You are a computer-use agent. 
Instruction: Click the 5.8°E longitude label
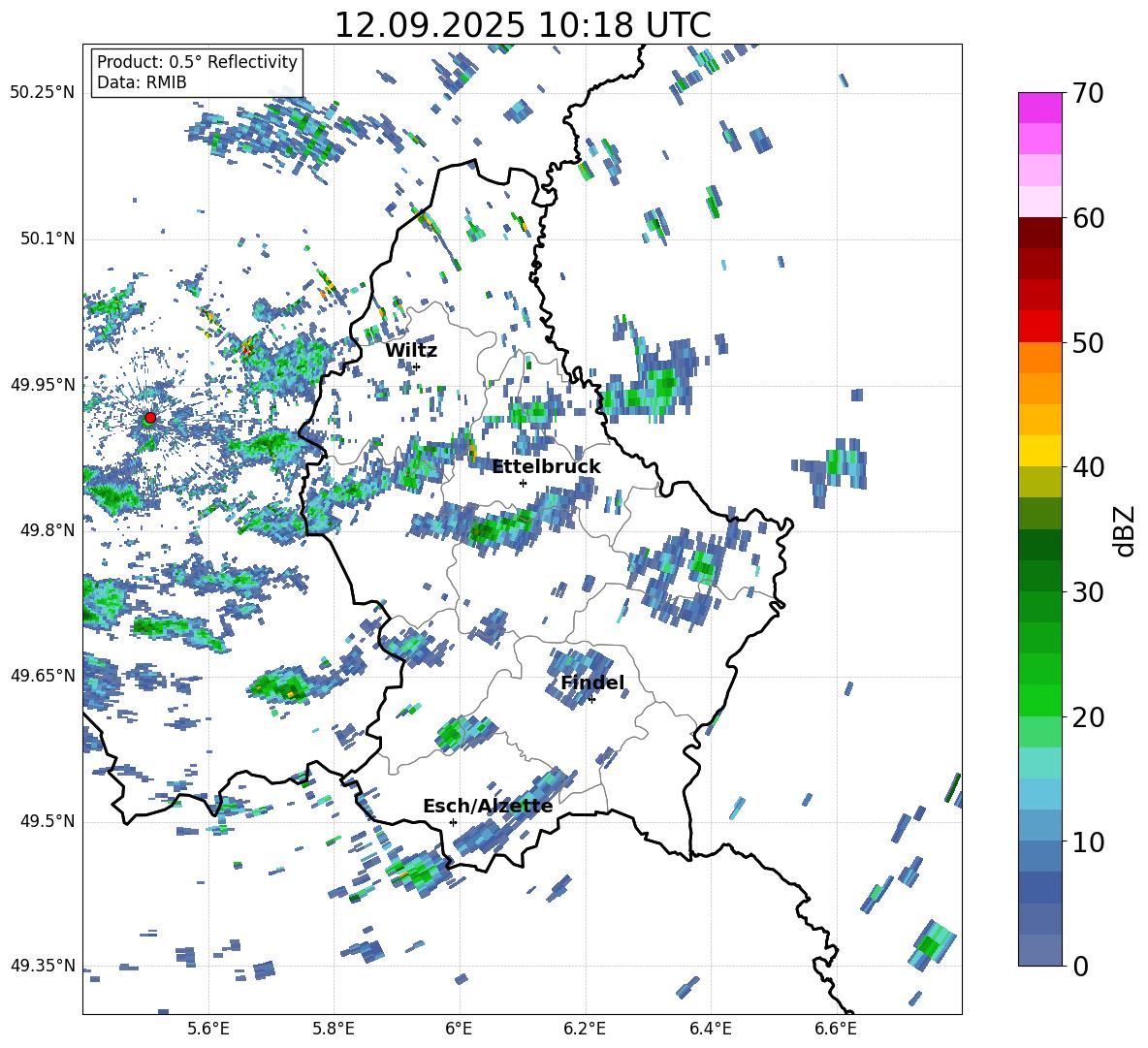click(x=334, y=1029)
